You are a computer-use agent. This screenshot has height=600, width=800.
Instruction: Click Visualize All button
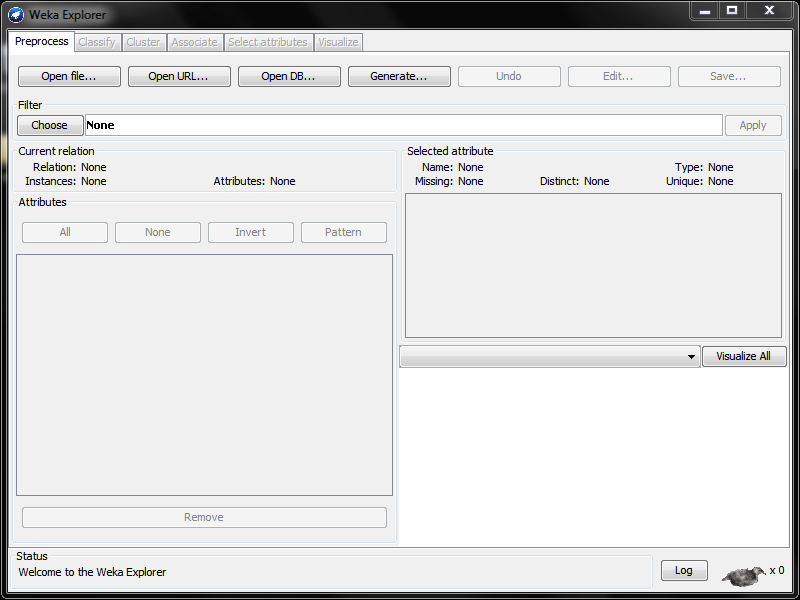tap(744, 356)
